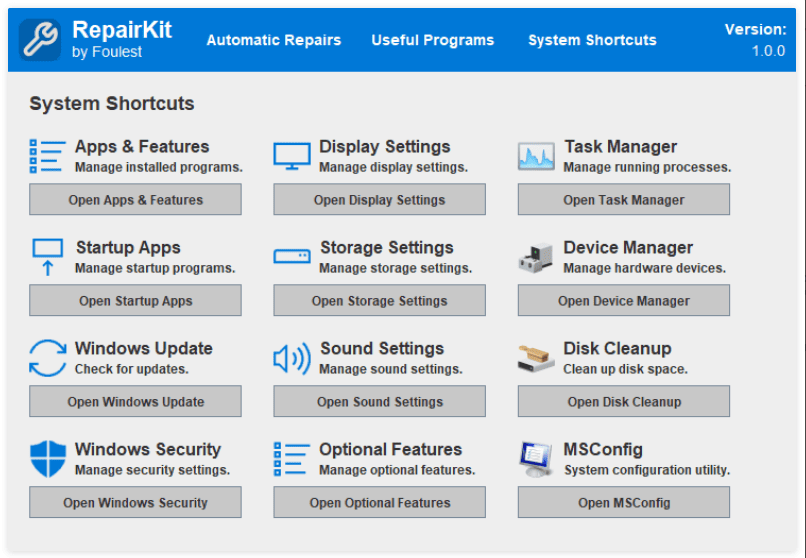806x558 pixels.
Task: Click the Windows Security heading
Action: [148, 450]
